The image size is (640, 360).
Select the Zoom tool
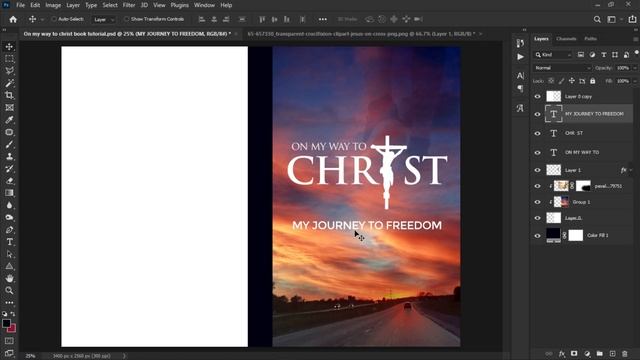(9, 291)
